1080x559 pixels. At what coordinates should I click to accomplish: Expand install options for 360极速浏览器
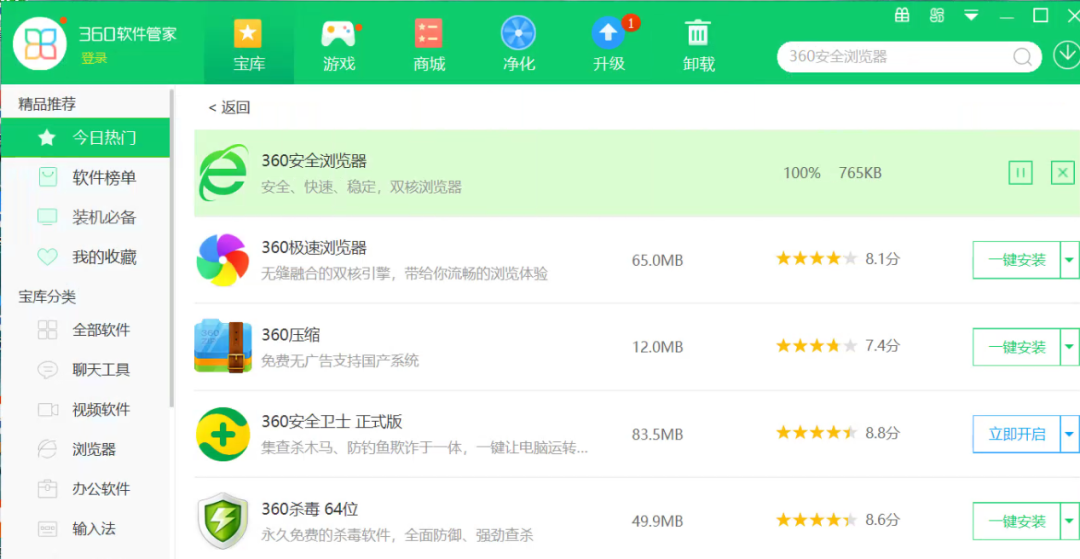click(1070, 260)
